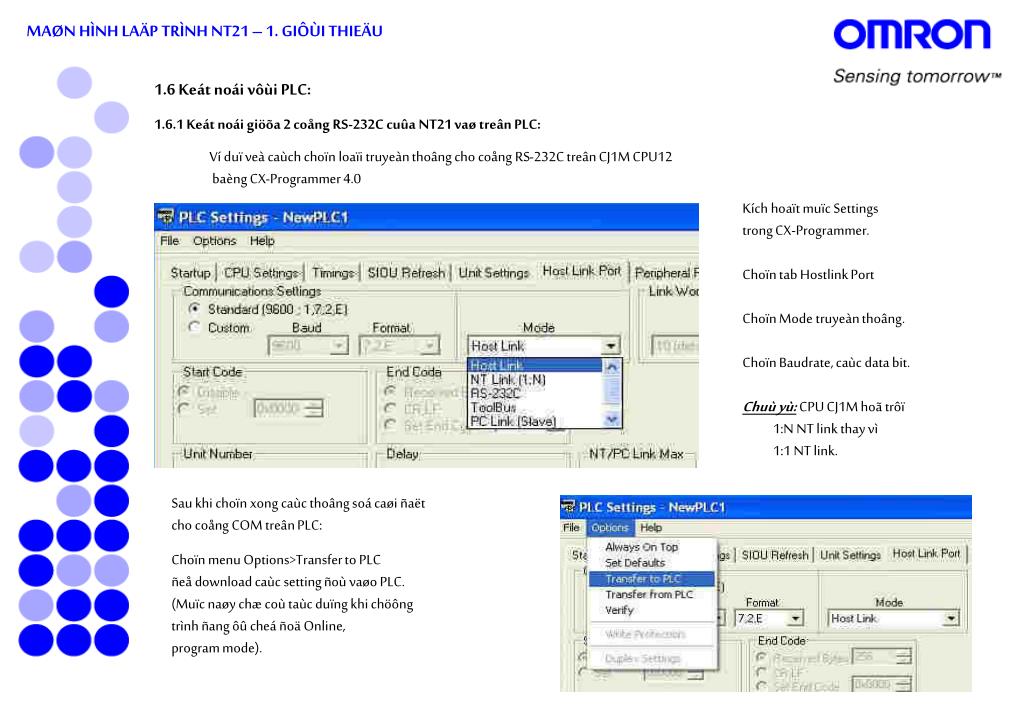This screenshot has width=1023, height=708.
Task: Open Format 7,2,E dropdown in lower window
Action: click(769, 617)
